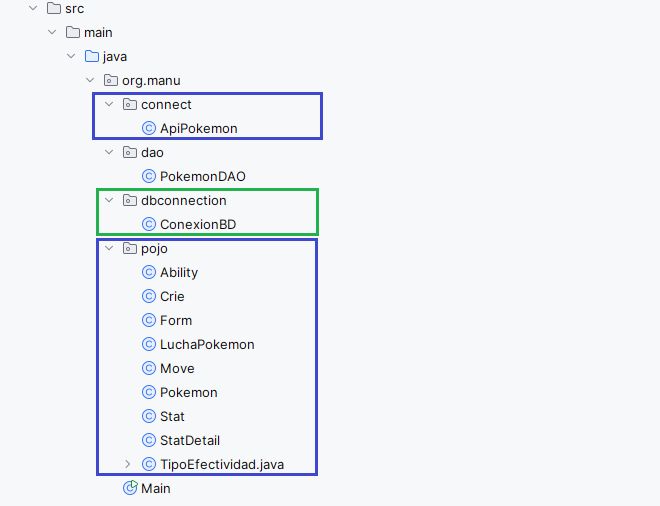Click the StatDetail class icon
Screen dimensions: 660x506
coord(149,440)
